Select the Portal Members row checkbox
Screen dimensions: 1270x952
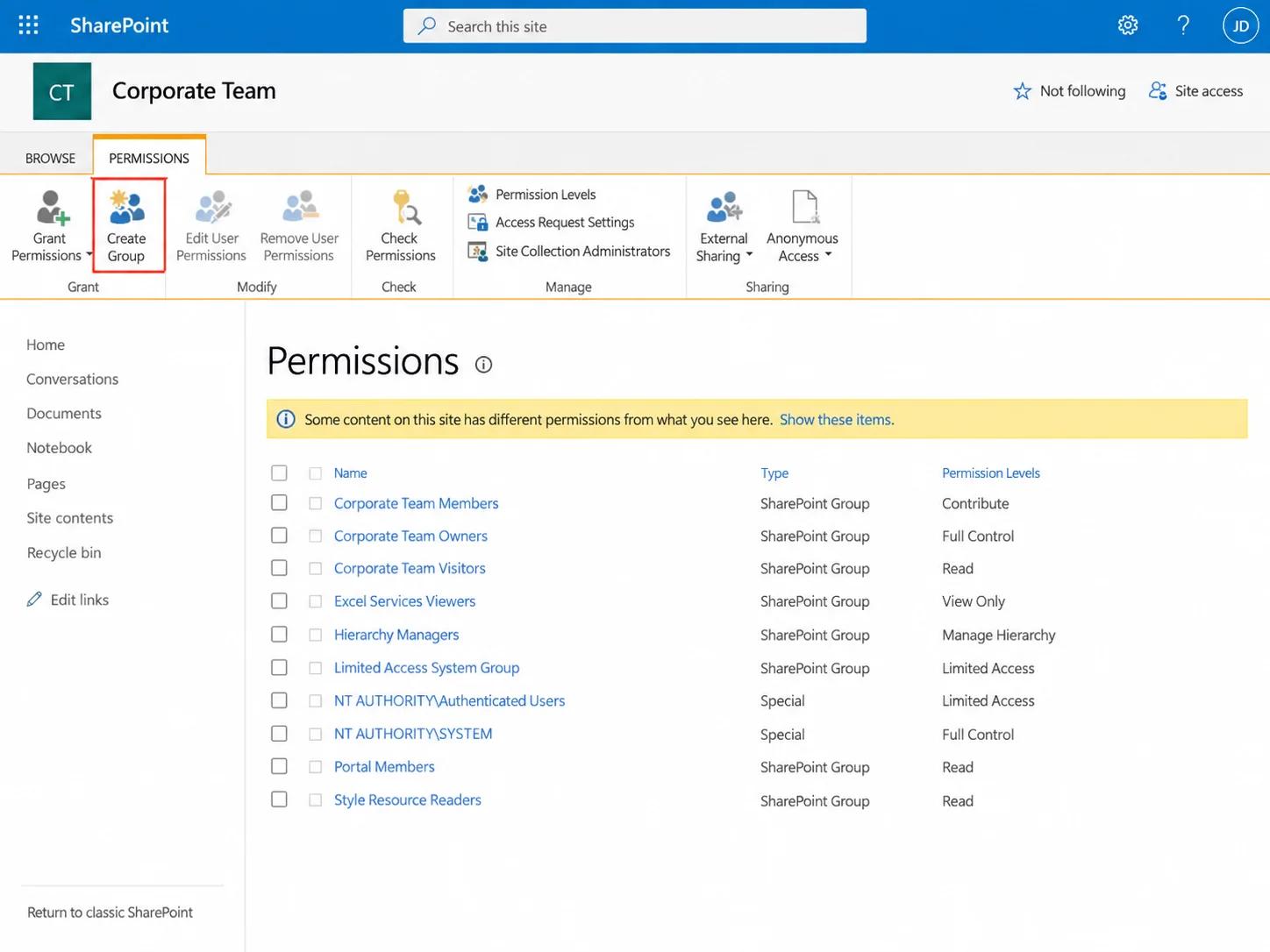click(x=279, y=766)
